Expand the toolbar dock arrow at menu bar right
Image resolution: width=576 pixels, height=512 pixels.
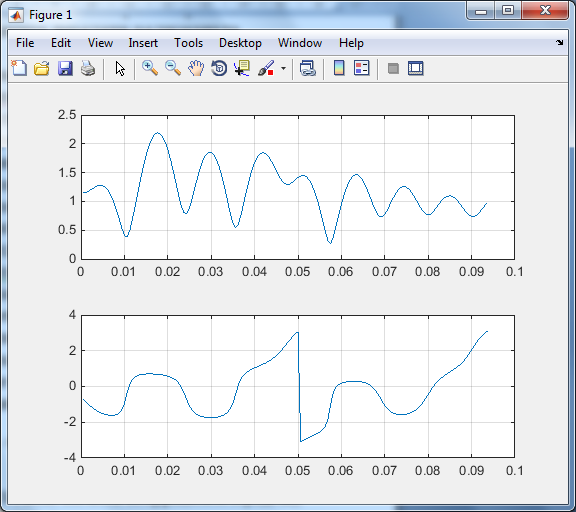point(559,43)
